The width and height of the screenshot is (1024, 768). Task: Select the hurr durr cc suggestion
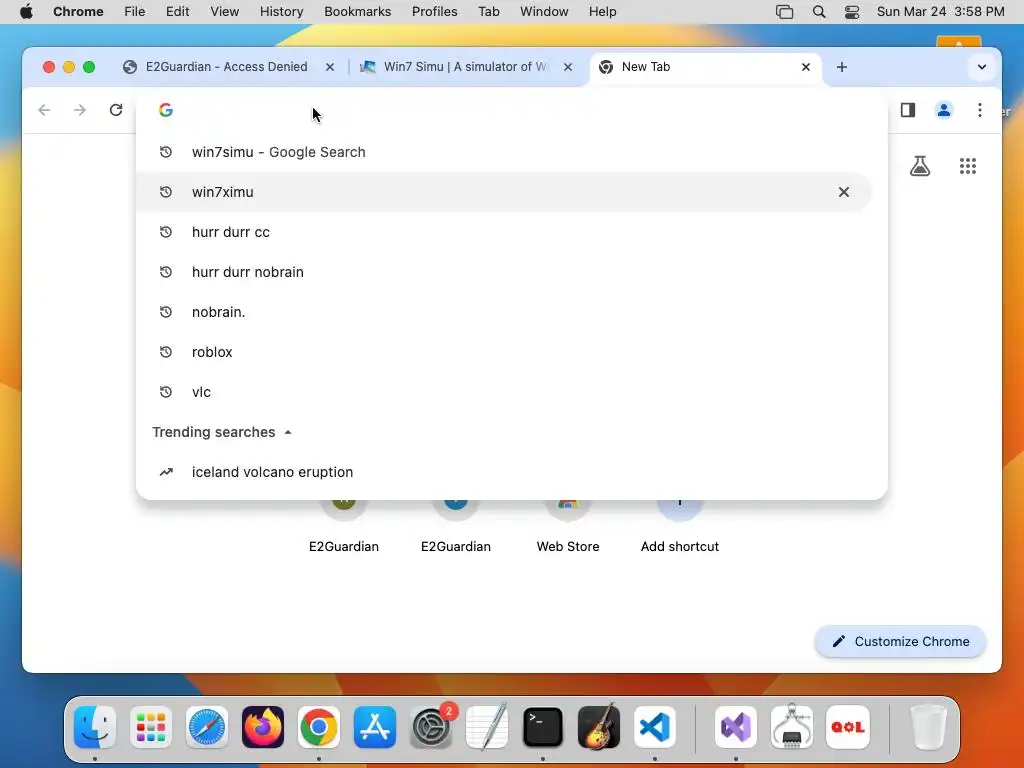click(x=503, y=232)
